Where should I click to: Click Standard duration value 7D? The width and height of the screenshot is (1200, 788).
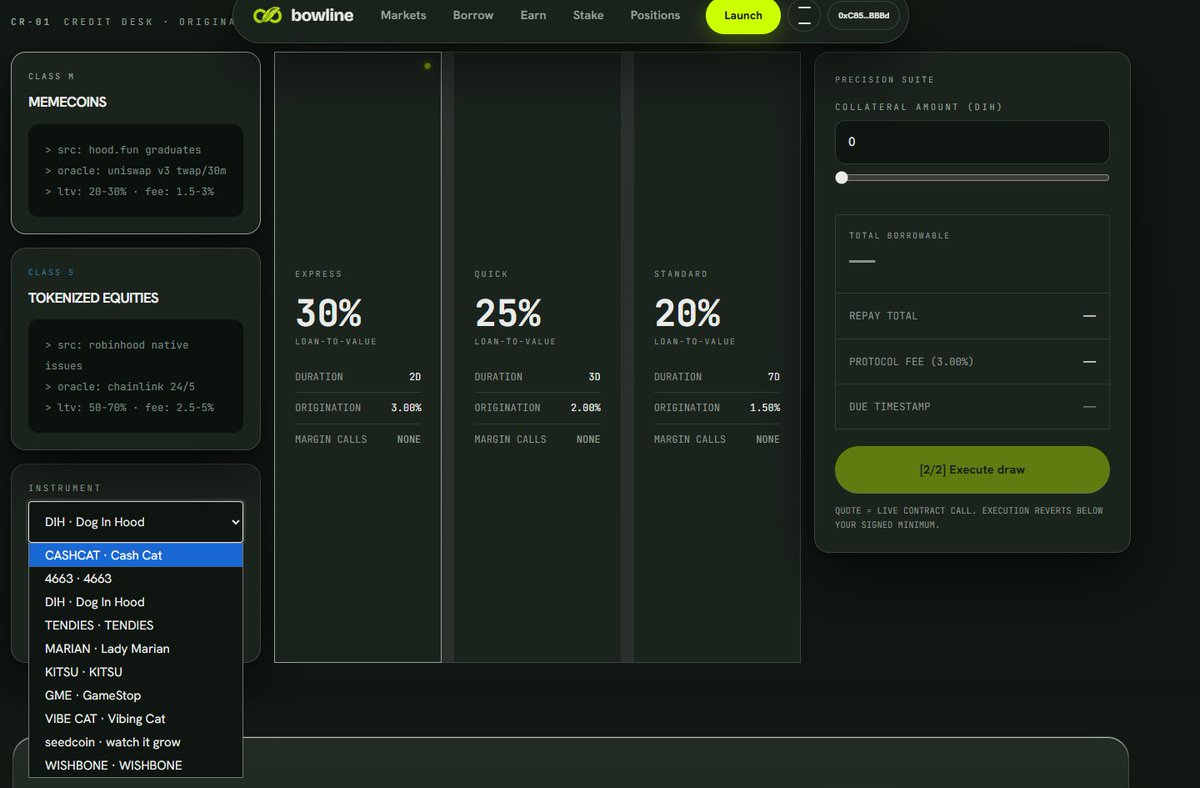773,377
